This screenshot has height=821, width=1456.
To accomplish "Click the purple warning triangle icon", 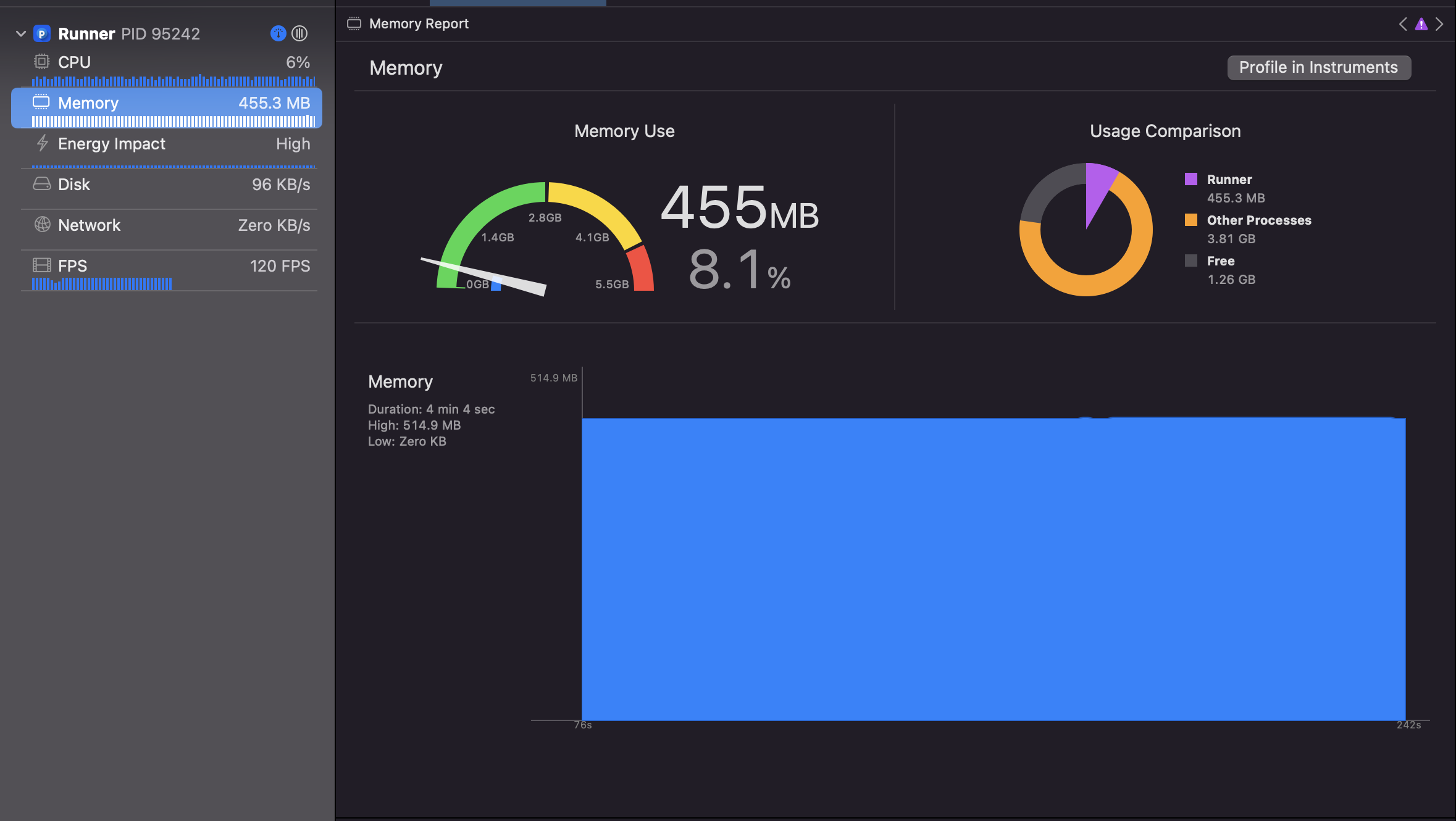I will tap(1421, 24).
